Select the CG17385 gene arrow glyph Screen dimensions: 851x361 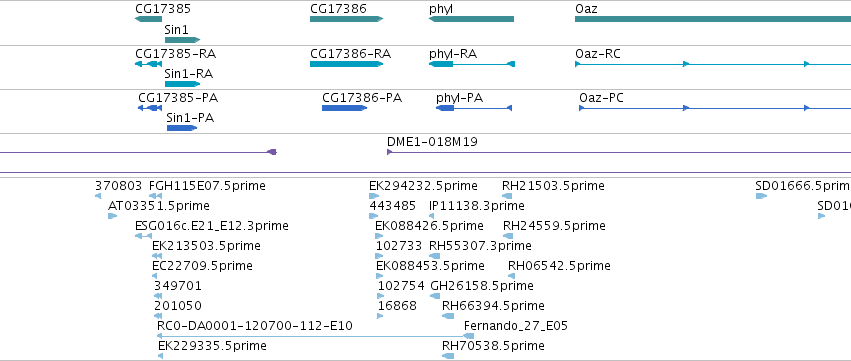tap(148, 19)
